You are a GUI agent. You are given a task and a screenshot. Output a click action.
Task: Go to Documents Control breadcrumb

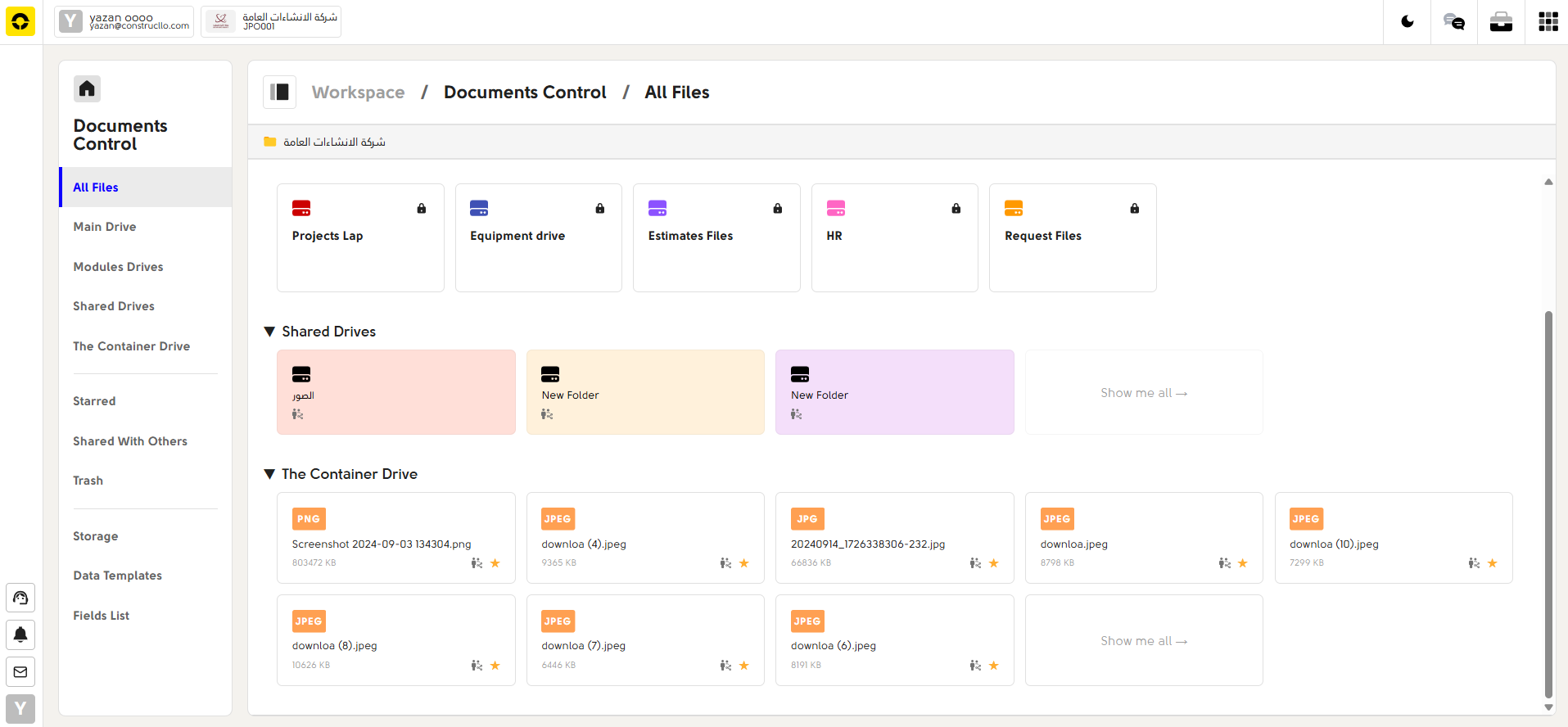click(525, 93)
